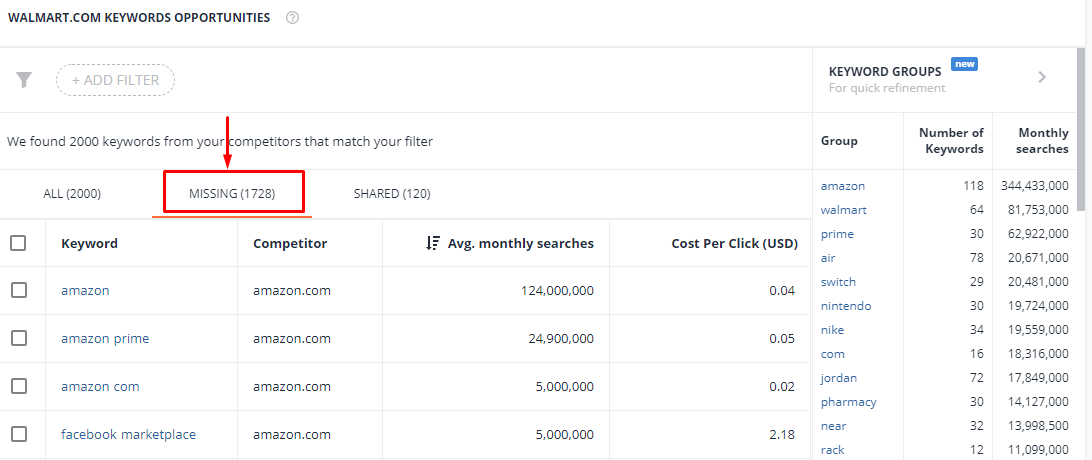Click the 0.04 cost per click value
1092x460 pixels.
[x=782, y=291]
